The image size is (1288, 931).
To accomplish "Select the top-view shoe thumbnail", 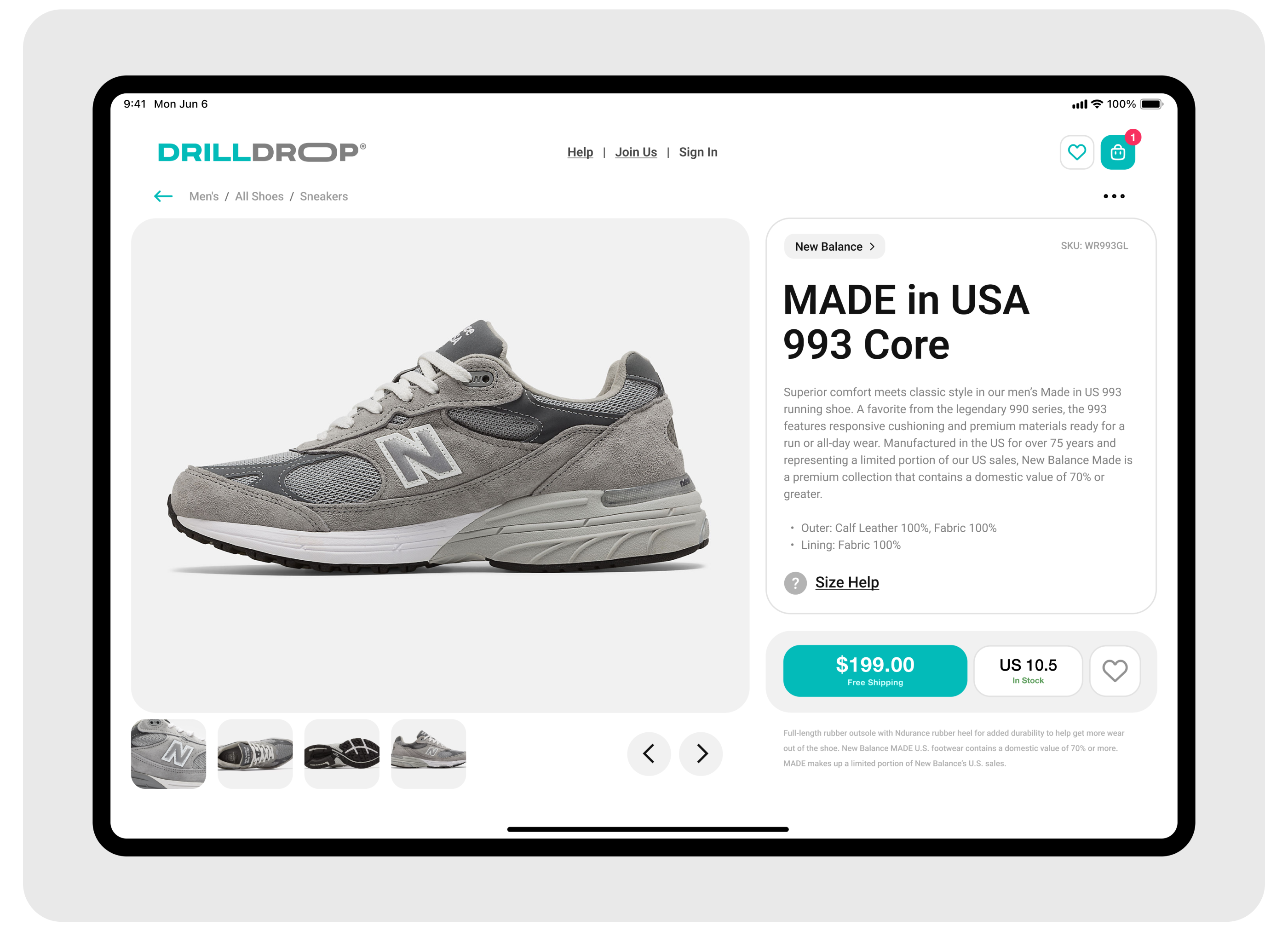I will [255, 754].
